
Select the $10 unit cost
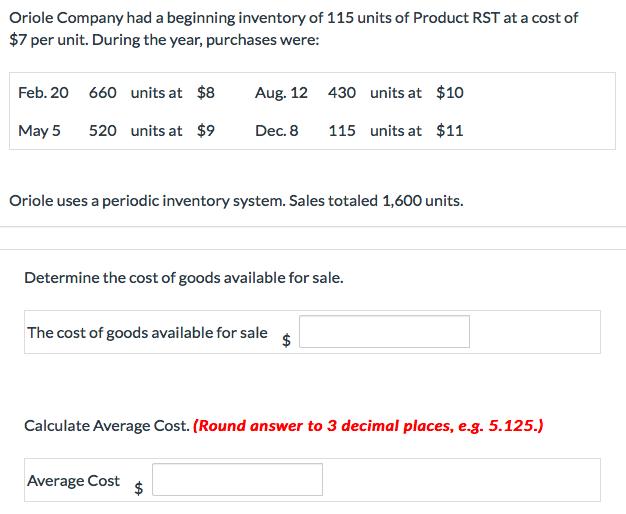click(x=449, y=93)
